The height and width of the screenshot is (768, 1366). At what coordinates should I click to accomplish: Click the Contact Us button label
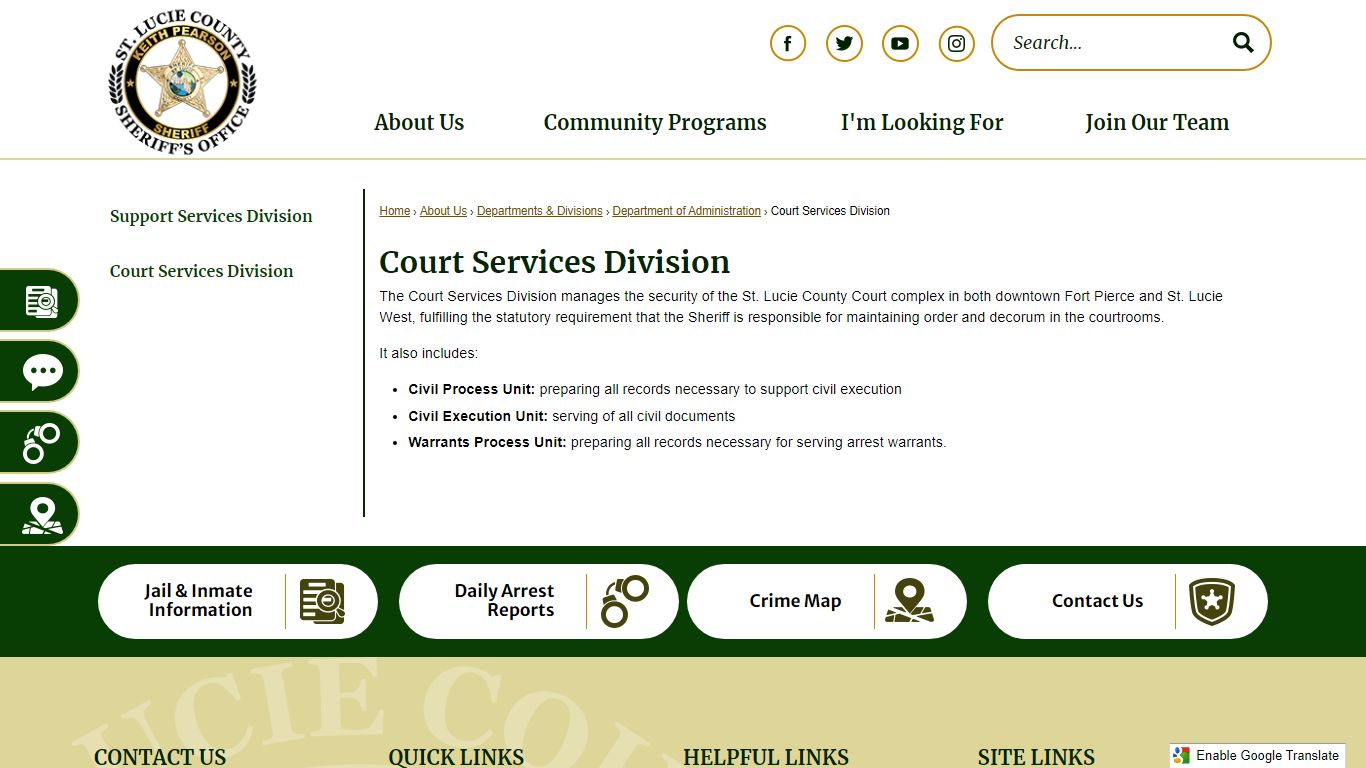pos(1097,601)
